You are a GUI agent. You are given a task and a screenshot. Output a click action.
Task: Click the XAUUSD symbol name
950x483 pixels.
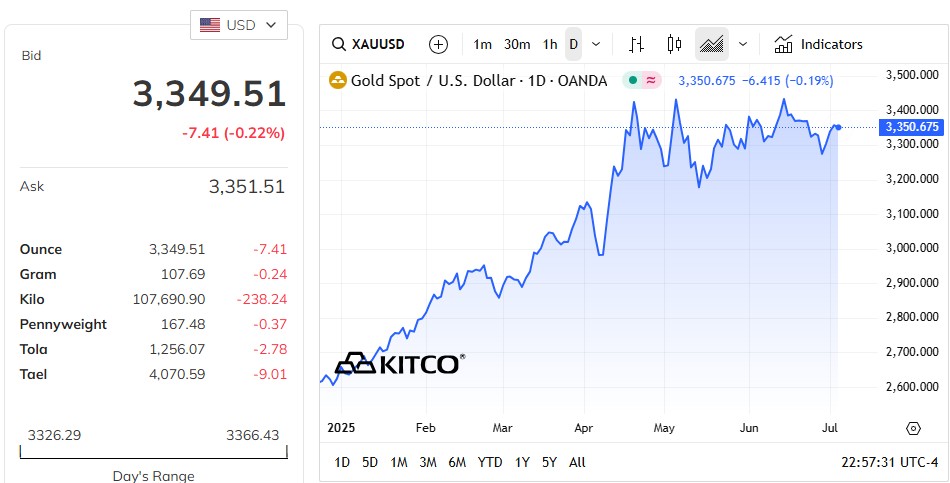[379, 44]
